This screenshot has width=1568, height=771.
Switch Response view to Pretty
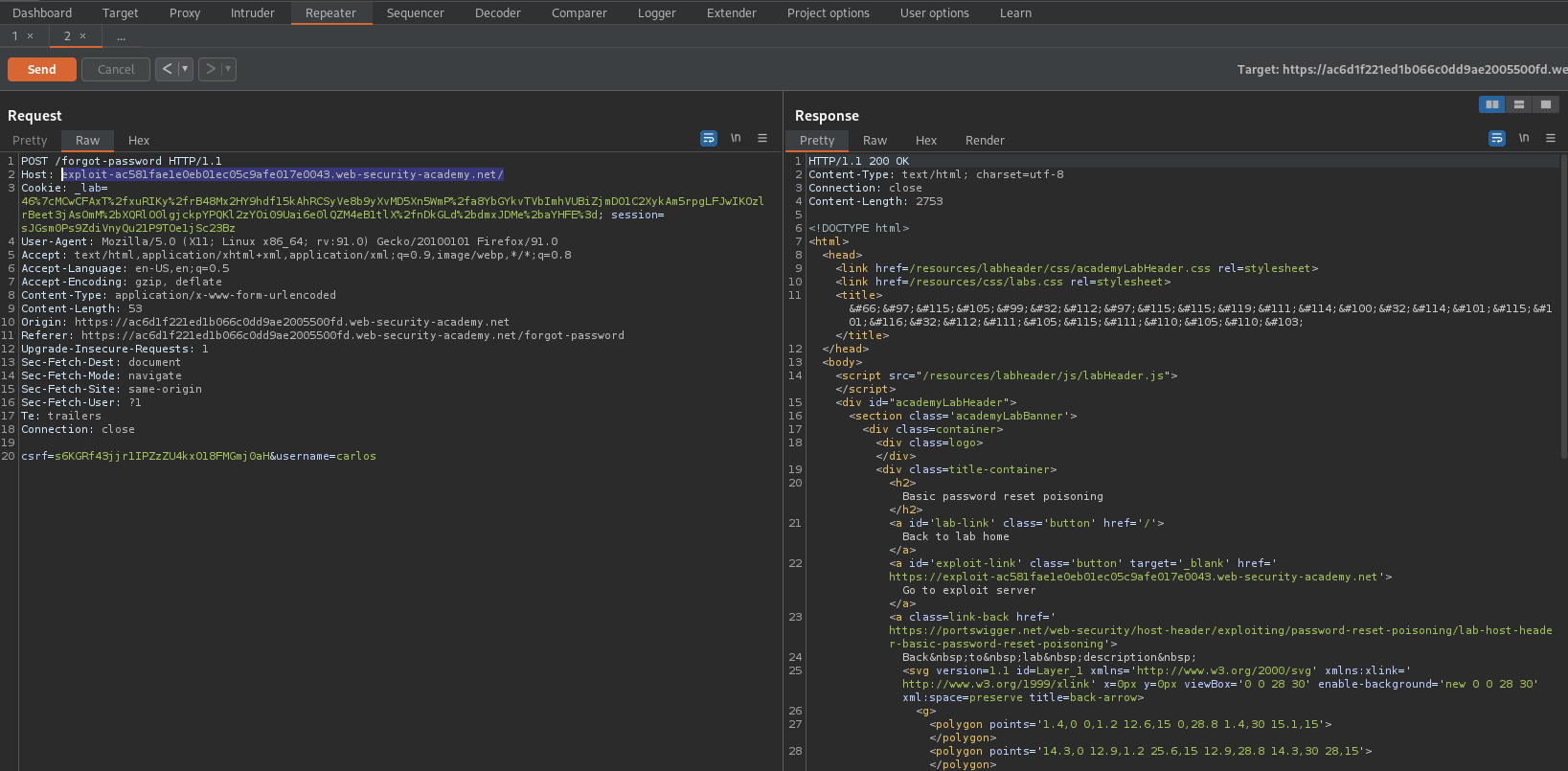(x=817, y=140)
